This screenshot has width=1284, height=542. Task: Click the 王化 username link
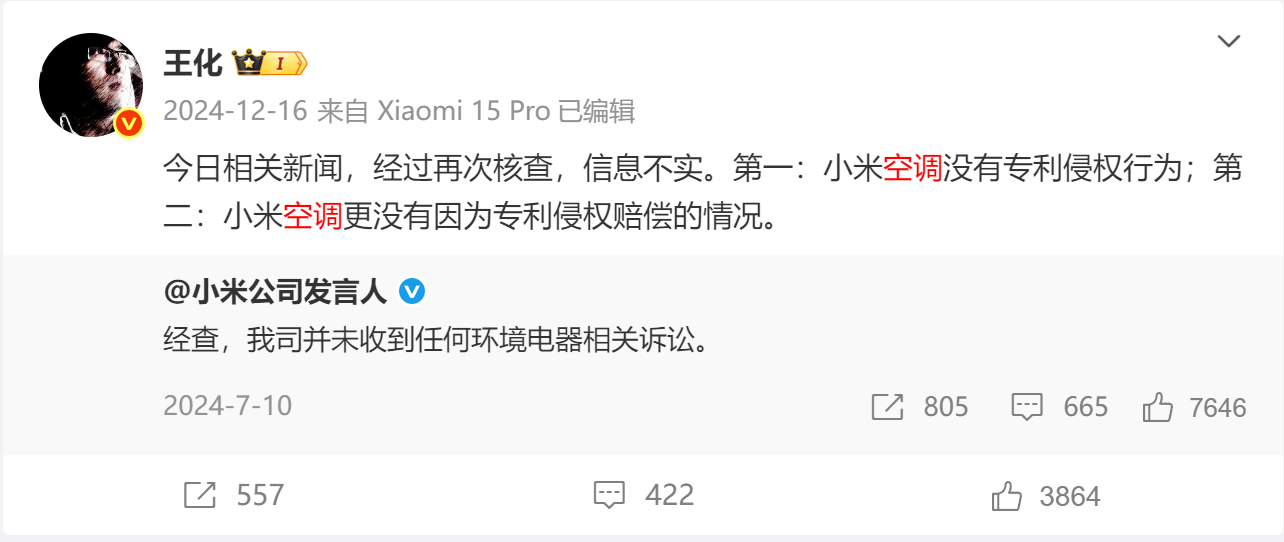tap(193, 64)
